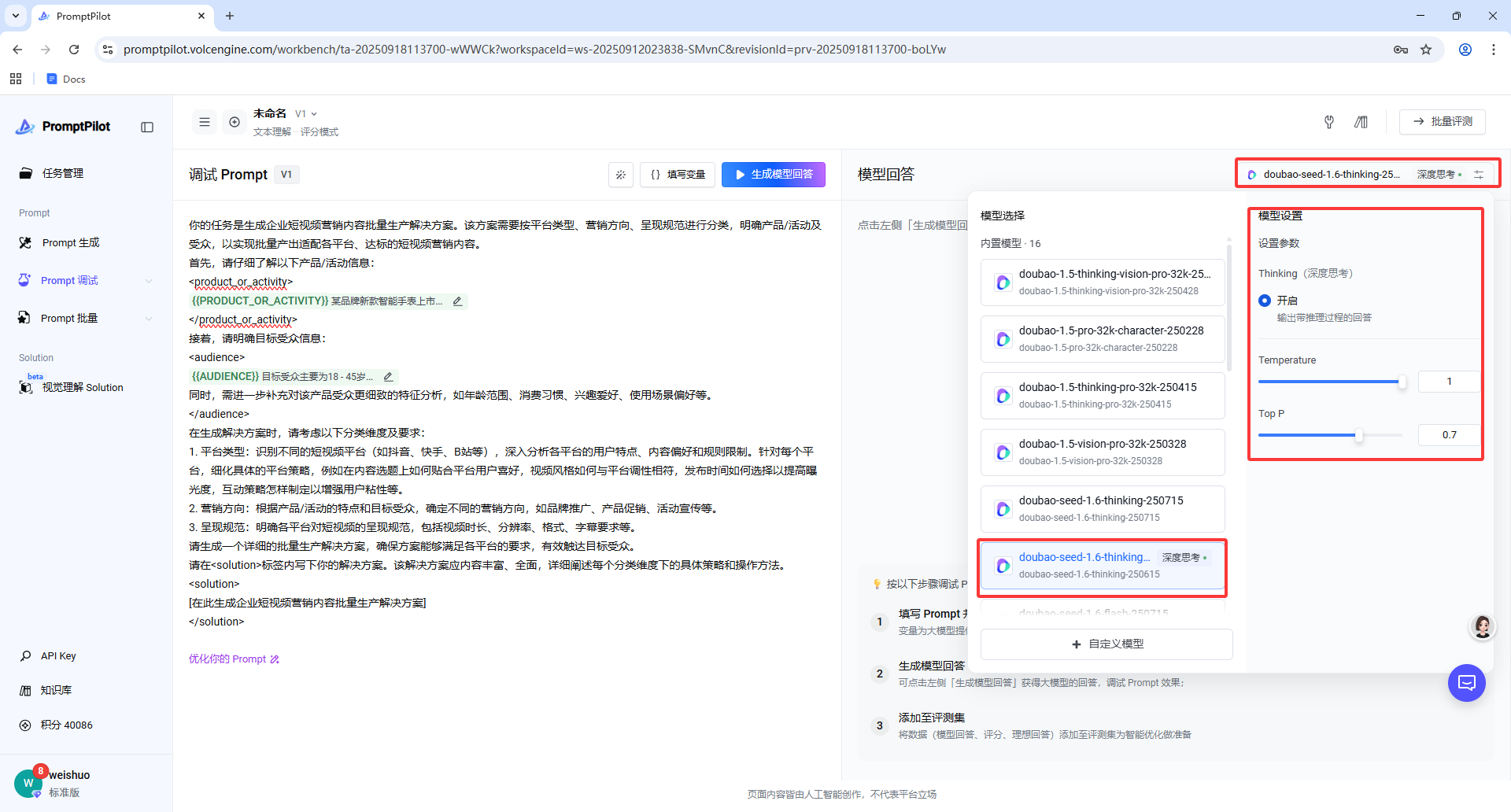Edit the PRODUCT_OR_ACTIVITY variable pencil icon
1511x812 pixels.
click(457, 301)
